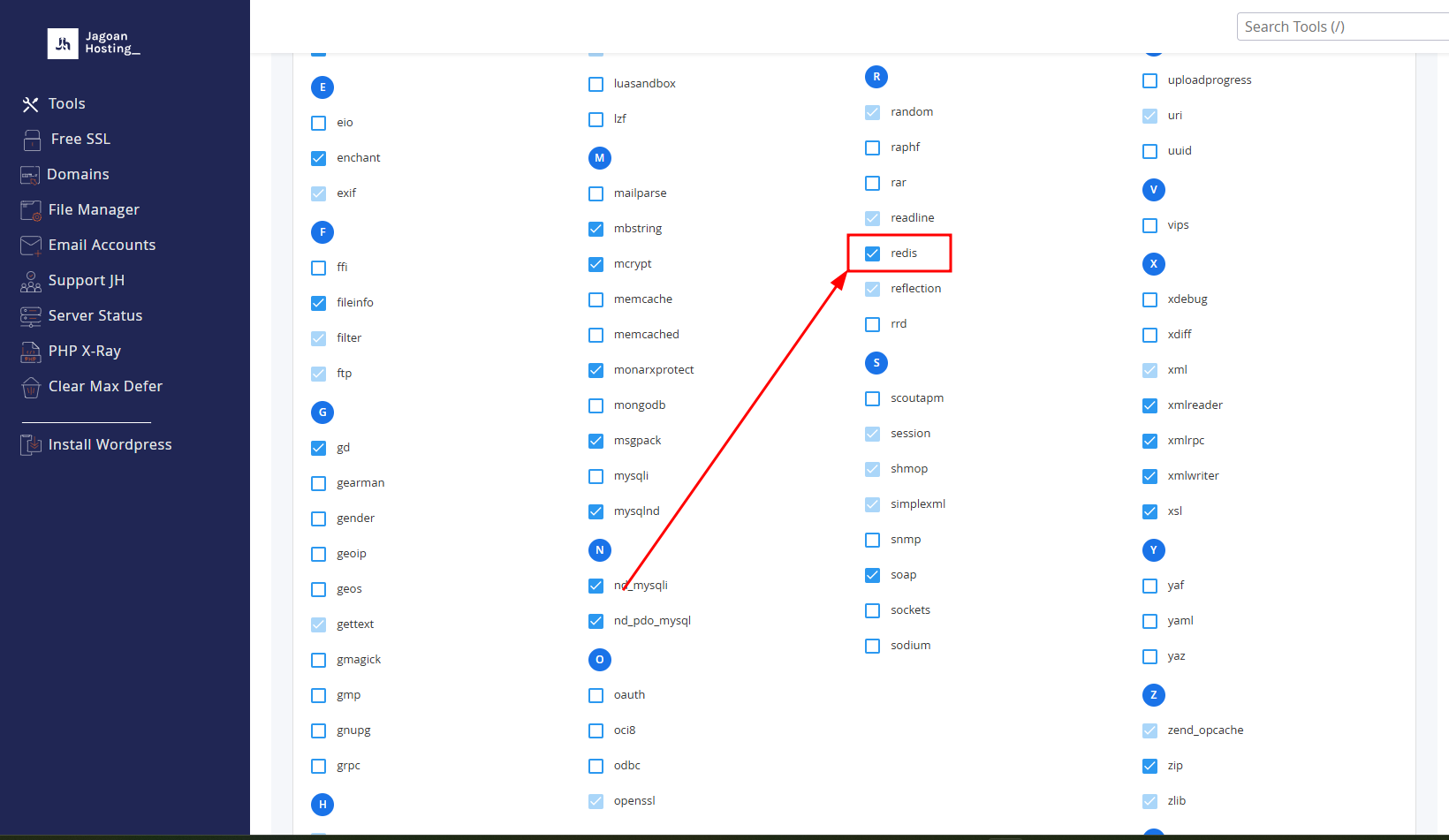This screenshot has width=1449, height=840.
Task: Click the Support JH people icon
Action: (31, 281)
